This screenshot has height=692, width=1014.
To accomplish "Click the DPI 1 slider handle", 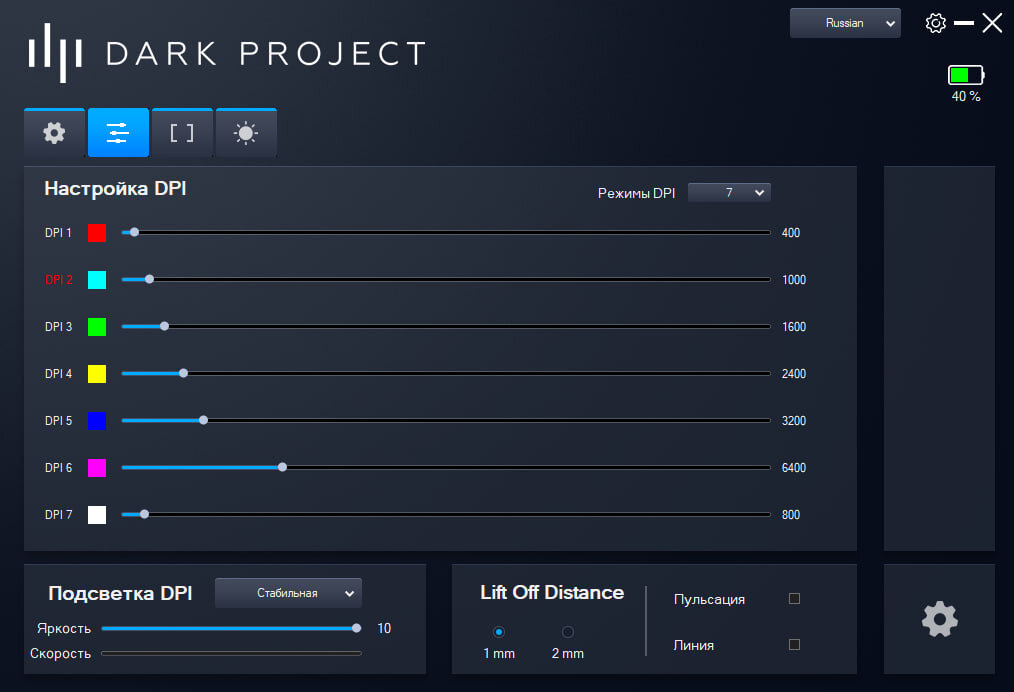I will tap(135, 232).
